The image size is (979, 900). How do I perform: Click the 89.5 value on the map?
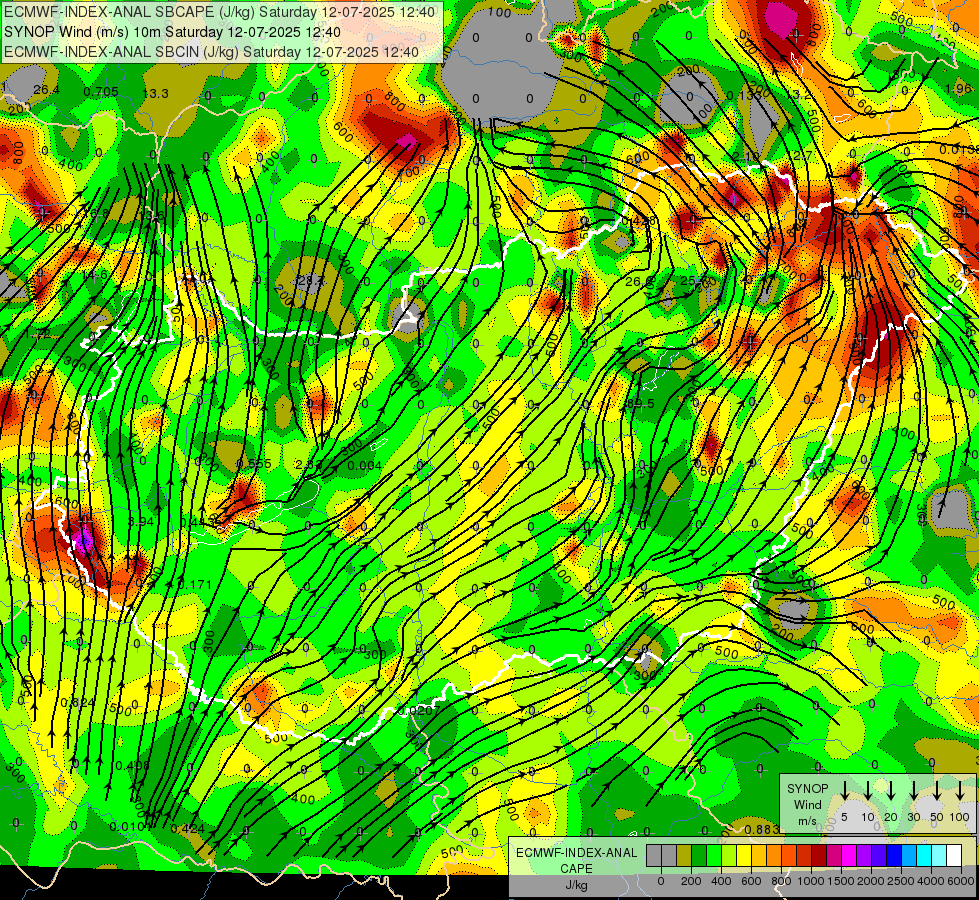point(641,404)
